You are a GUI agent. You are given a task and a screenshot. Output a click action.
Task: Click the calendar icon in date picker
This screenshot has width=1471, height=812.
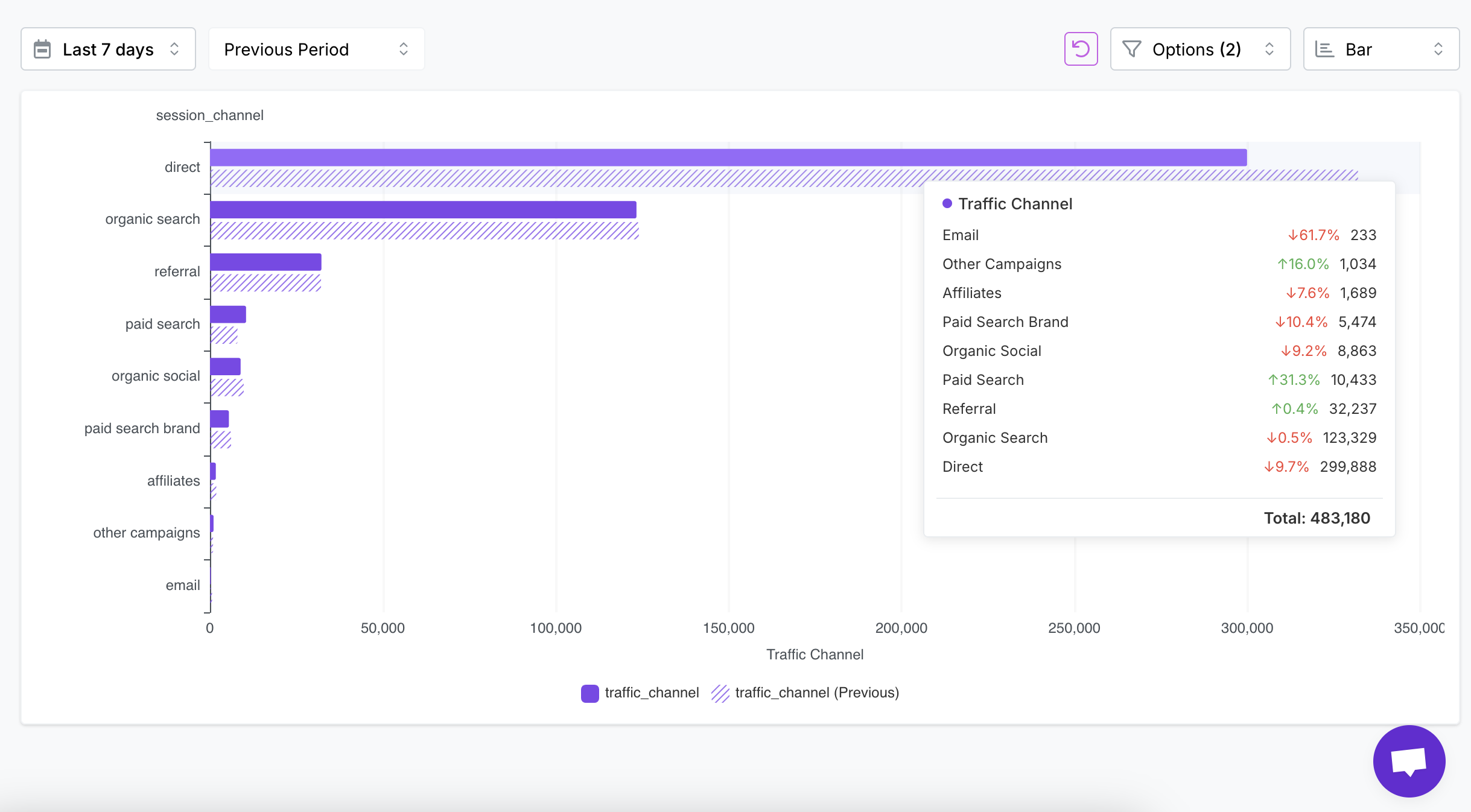point(42,49)
